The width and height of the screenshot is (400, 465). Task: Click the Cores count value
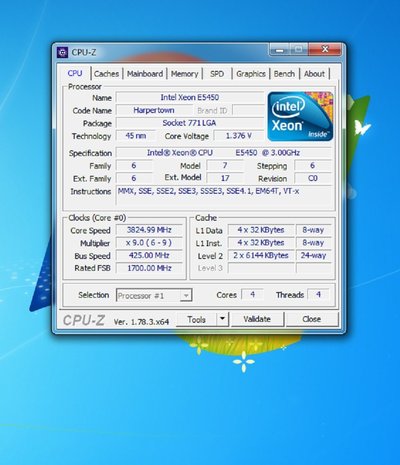252,295
